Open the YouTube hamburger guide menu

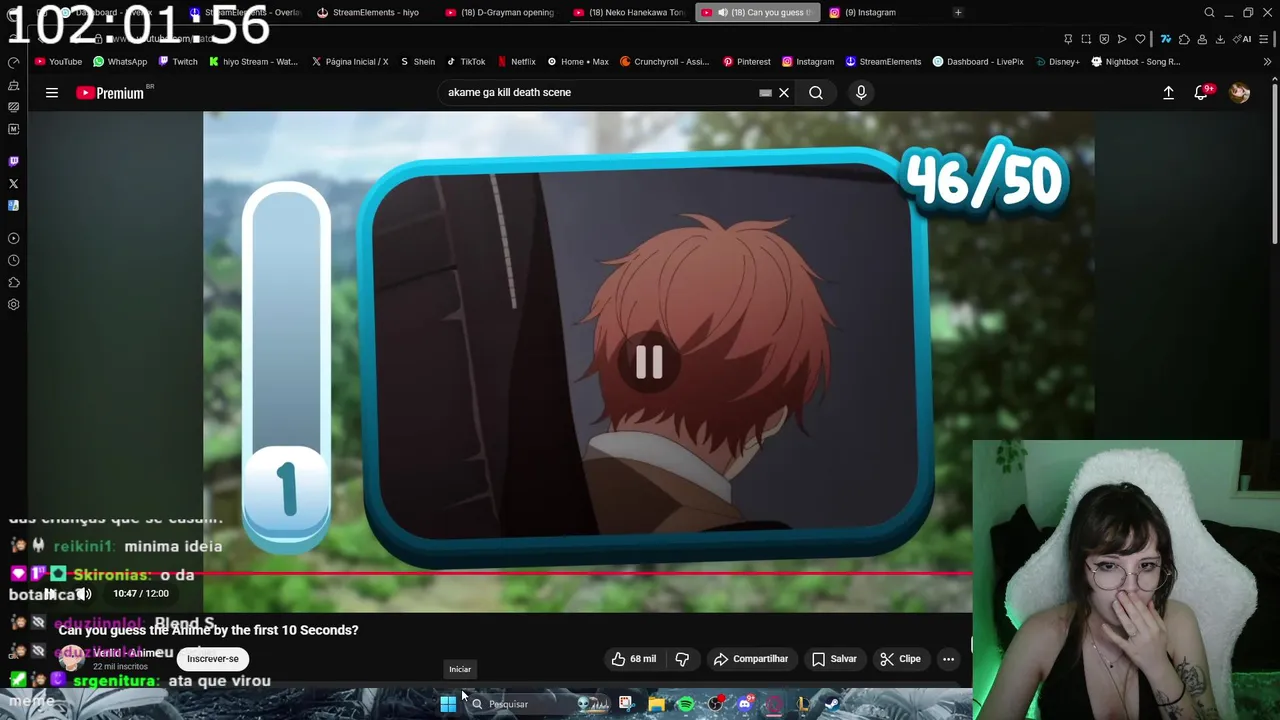click(52, 93)
